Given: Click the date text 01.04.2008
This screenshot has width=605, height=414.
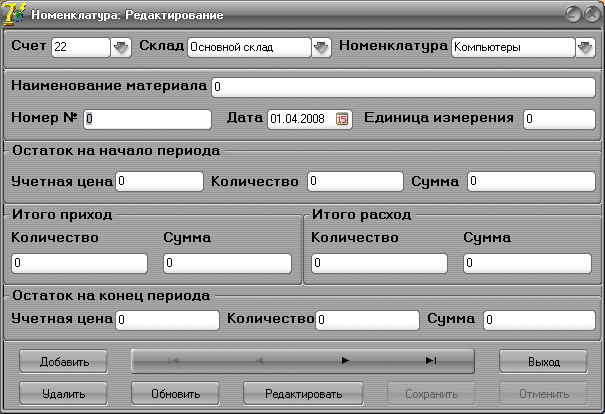Looking at the screenshot, I should click(x=297, y=119).
